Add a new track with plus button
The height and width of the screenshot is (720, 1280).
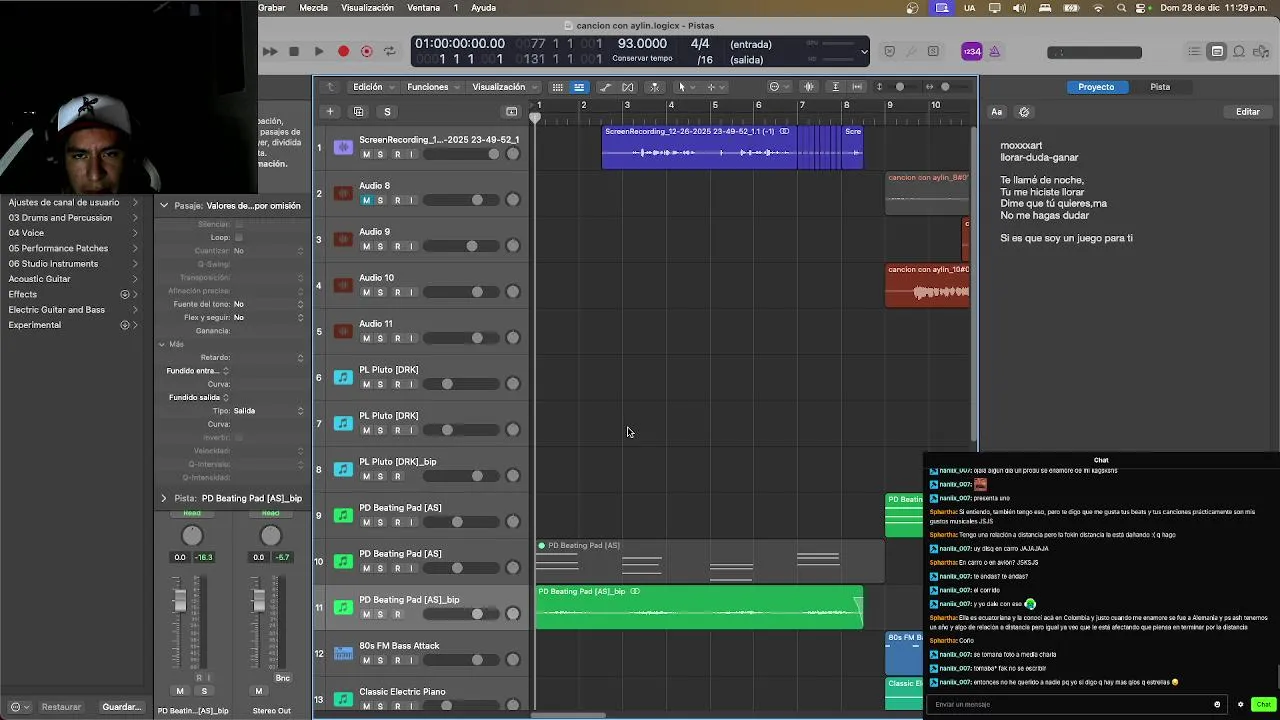[x=330, y=111]
